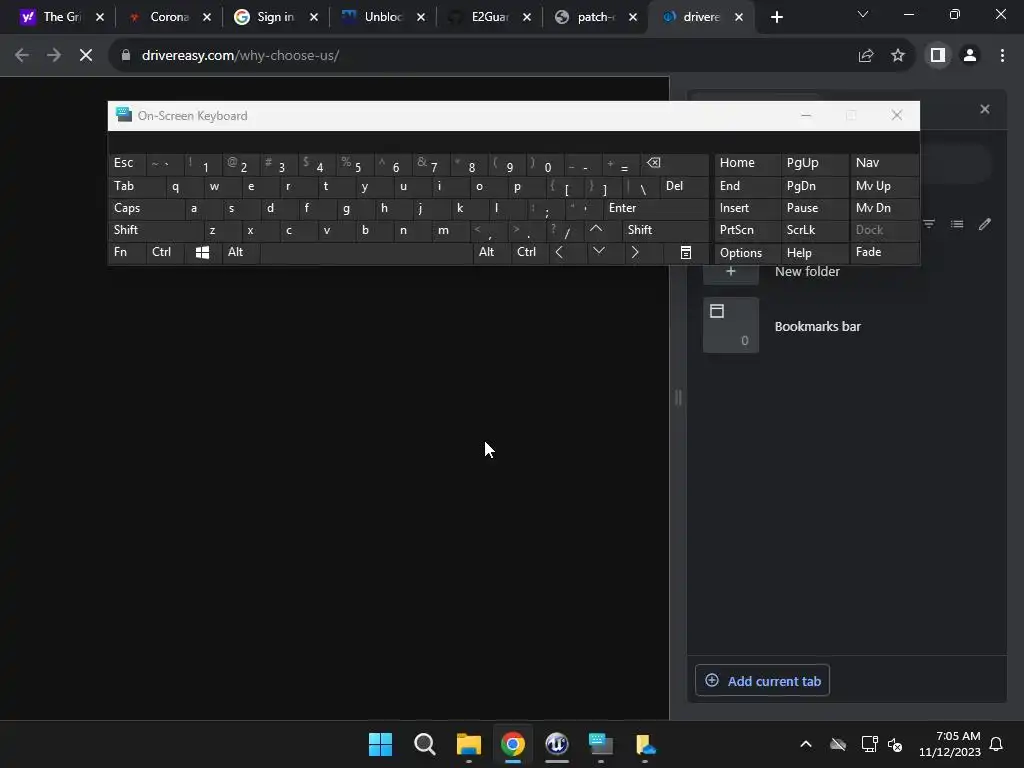The image size is (1024, 768).
Task: Click the Windows logo key on keyboard
Action: click(x=202, y=253)
